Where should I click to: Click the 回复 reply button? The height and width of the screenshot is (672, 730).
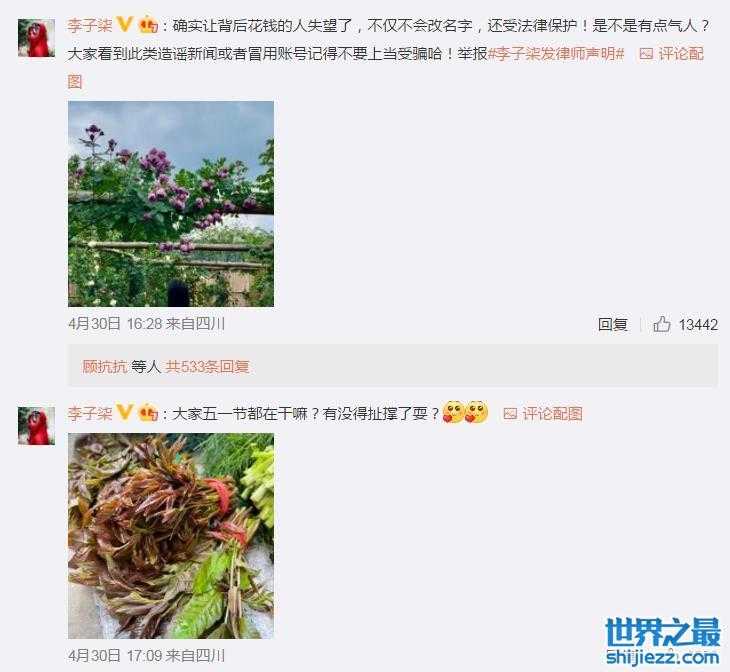(x=613, y=324)
